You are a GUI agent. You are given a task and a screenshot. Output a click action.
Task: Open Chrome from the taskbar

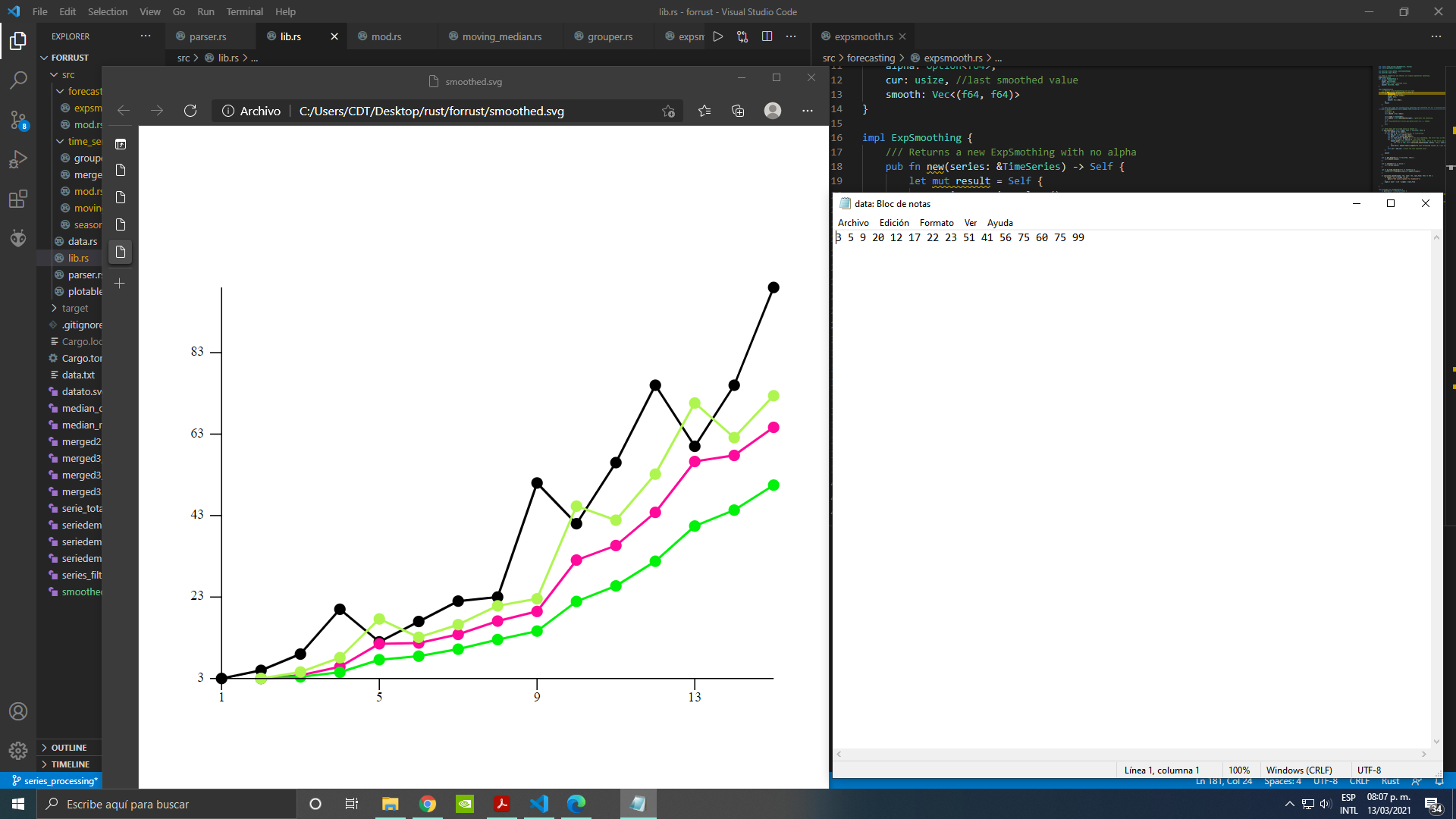tap(428, 804)
